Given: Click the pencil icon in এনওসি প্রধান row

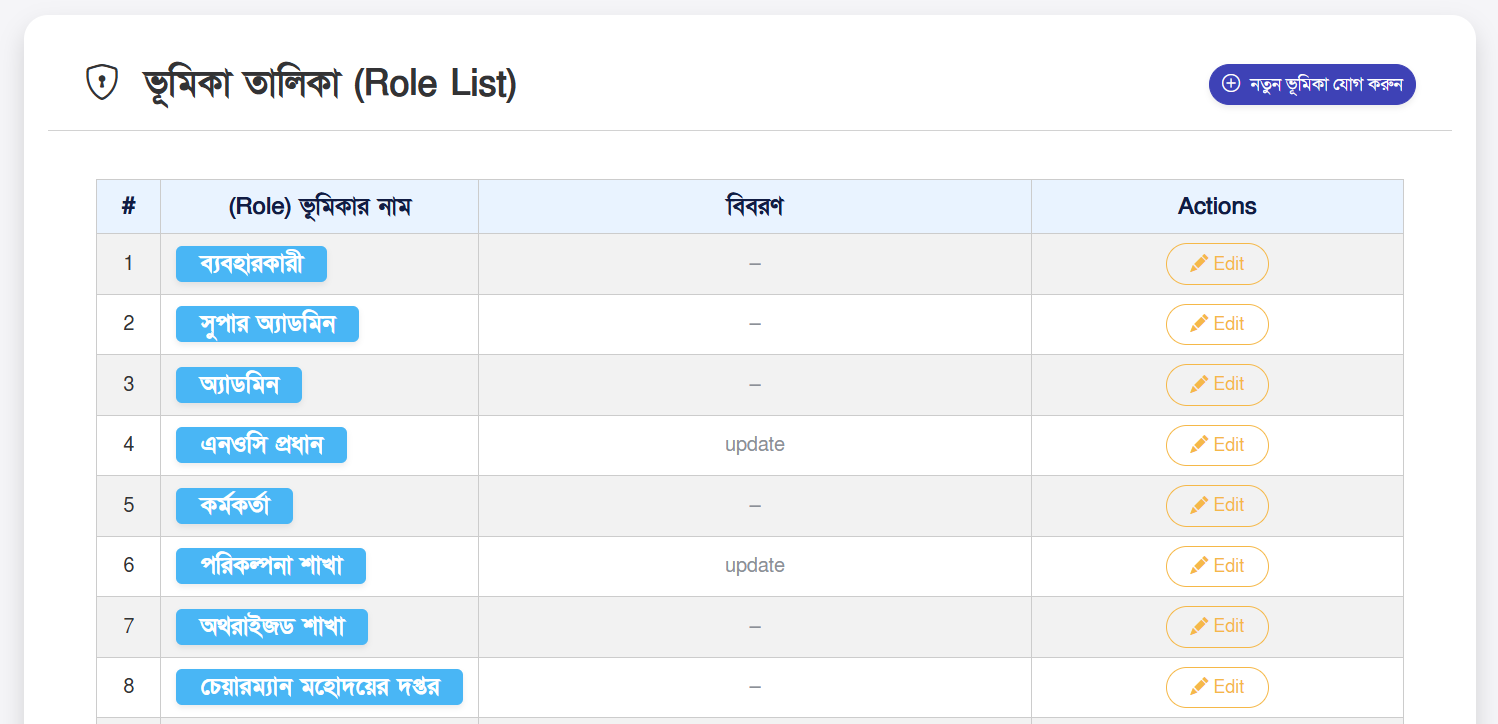Looking at the screenshot, I should 1199,445.
